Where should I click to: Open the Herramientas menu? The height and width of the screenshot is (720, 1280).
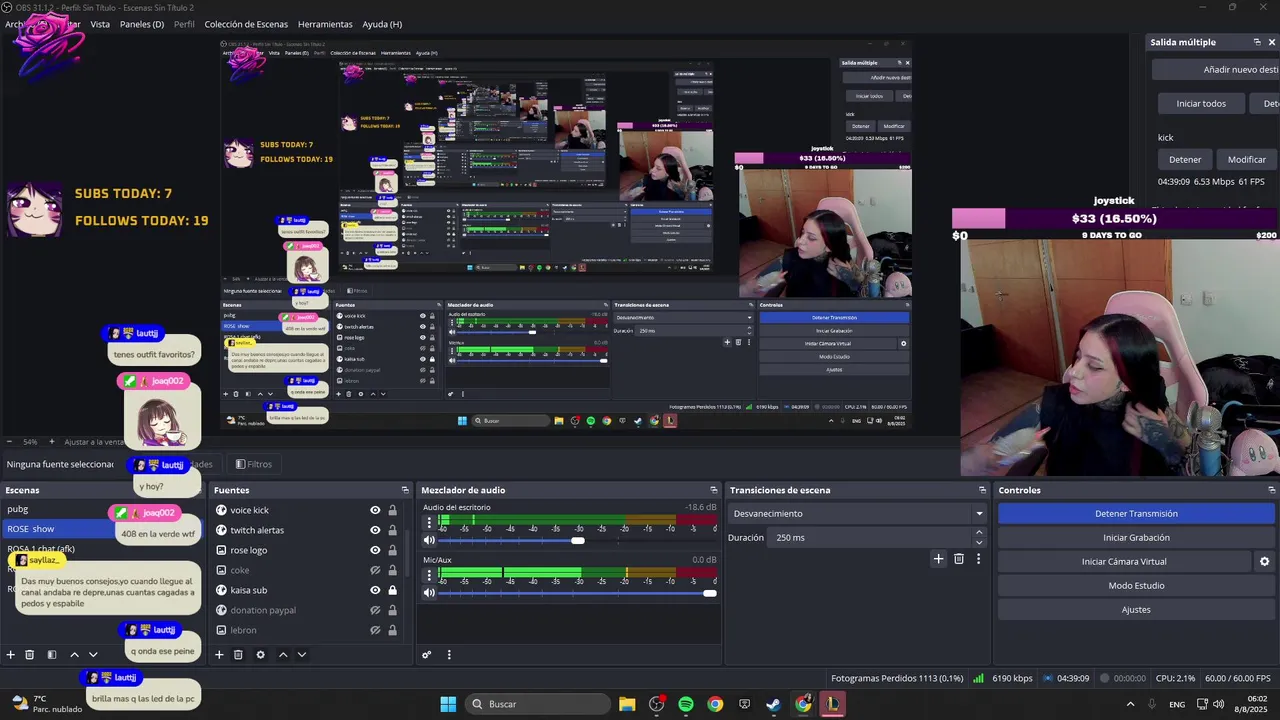(325, 24)
